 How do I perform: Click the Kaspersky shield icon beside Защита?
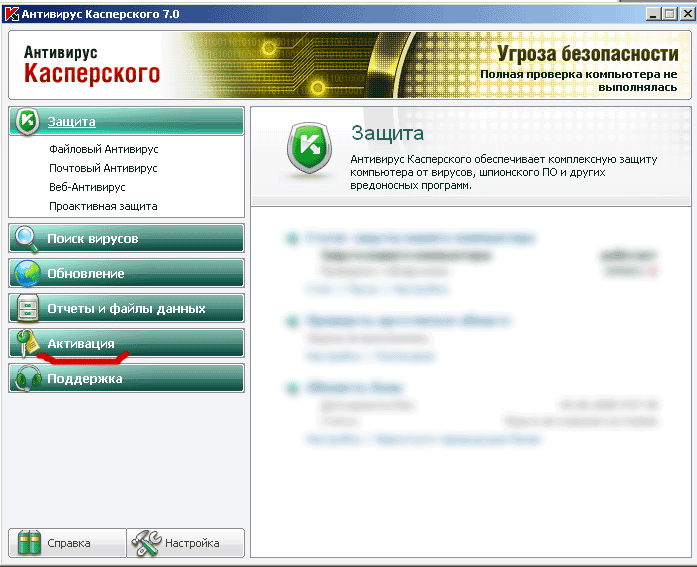pos(27,121)
